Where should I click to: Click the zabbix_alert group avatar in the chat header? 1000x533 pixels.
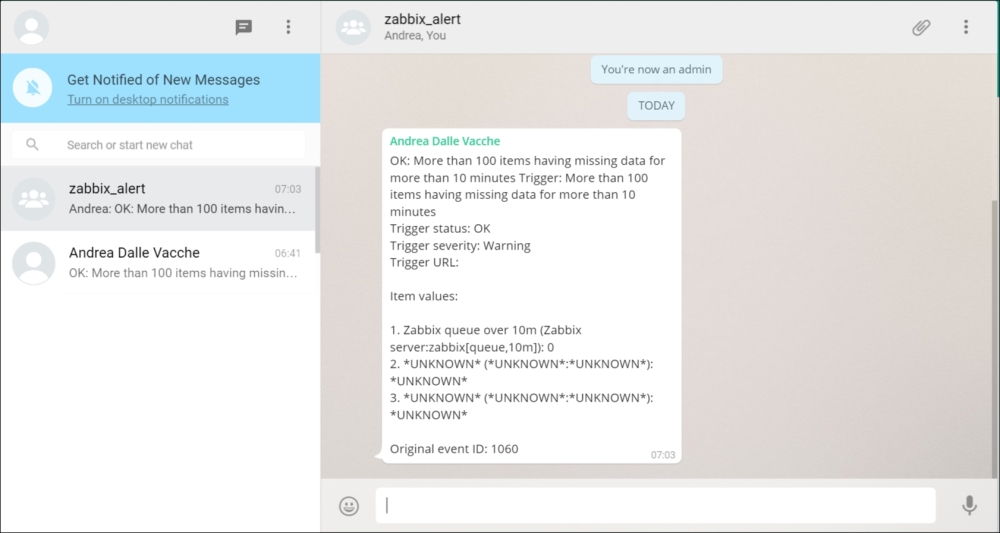[353, 27]
